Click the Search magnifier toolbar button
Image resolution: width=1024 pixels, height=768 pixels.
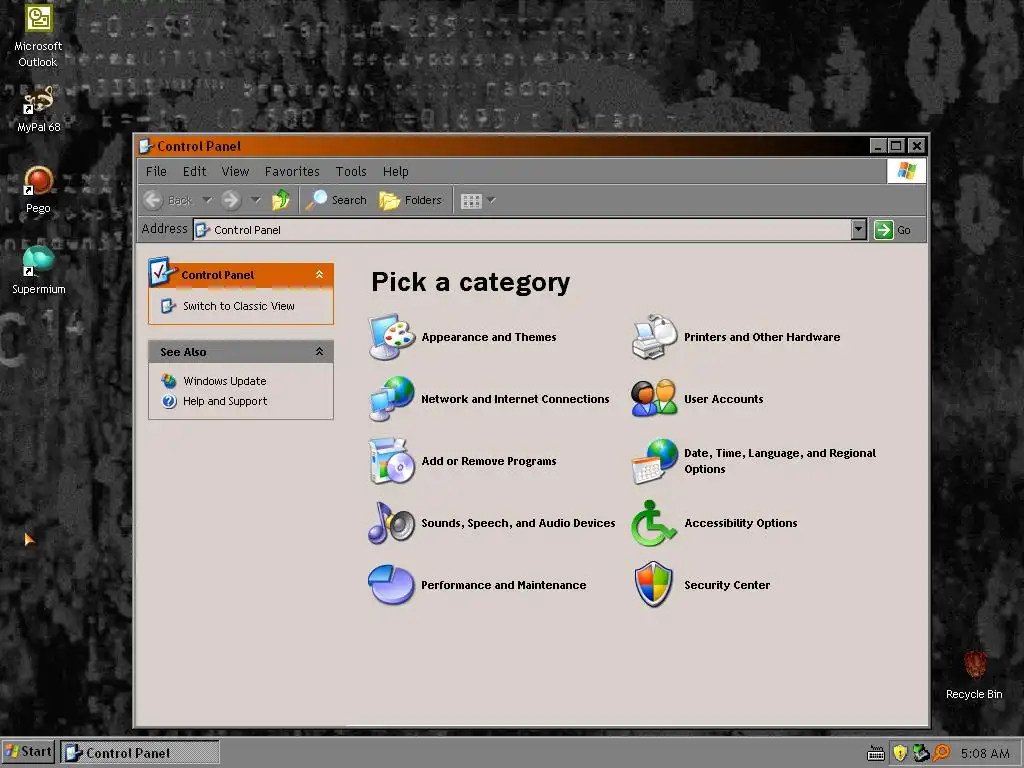(x=336, y=200)
